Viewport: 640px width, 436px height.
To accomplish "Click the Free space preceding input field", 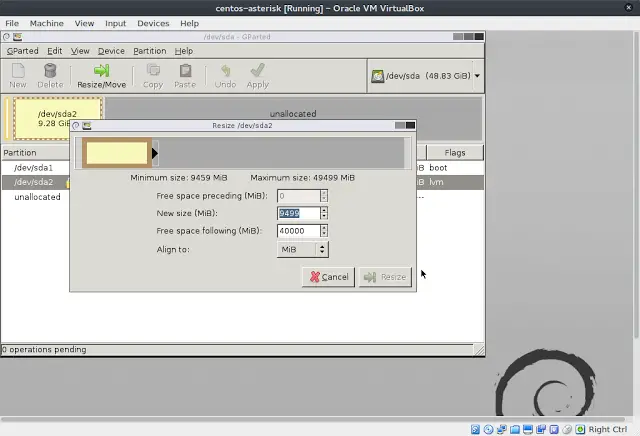I will 299,196.
